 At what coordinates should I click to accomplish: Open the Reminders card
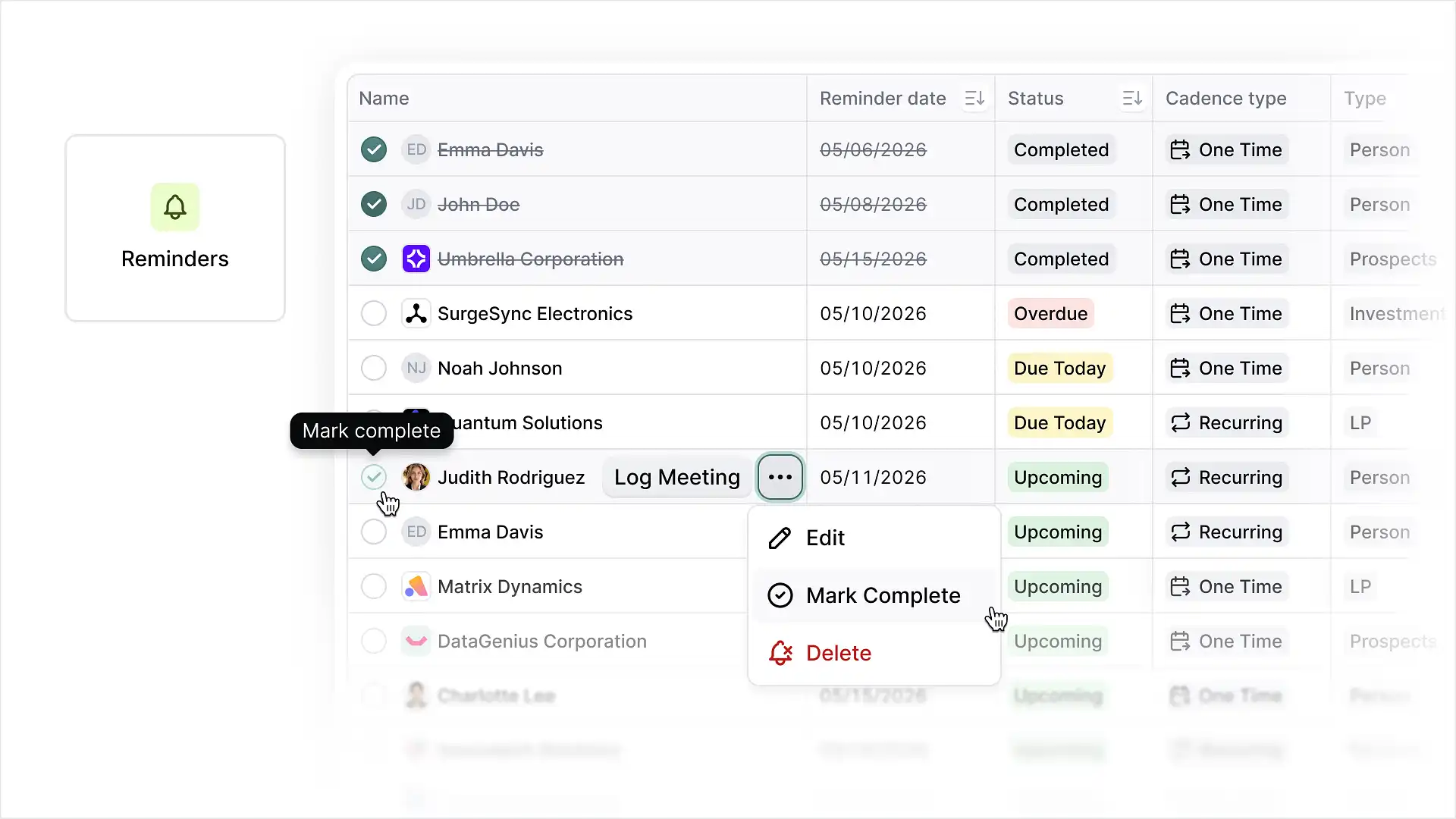coord(175,228)
